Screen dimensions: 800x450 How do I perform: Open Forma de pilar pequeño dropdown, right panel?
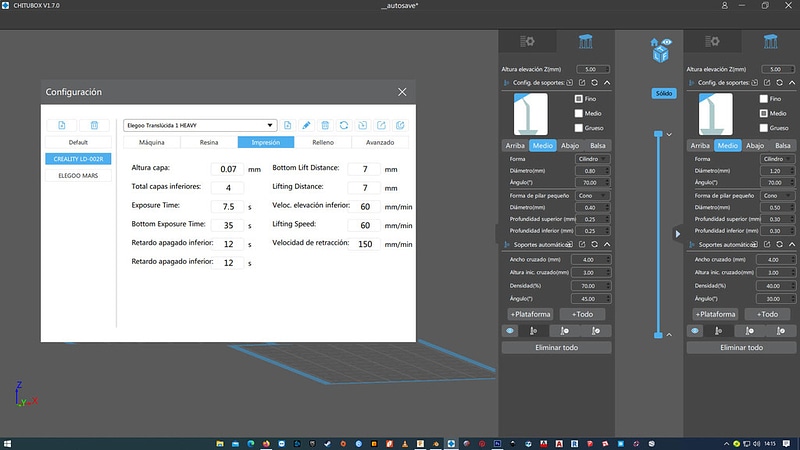(x=778, y=195)
